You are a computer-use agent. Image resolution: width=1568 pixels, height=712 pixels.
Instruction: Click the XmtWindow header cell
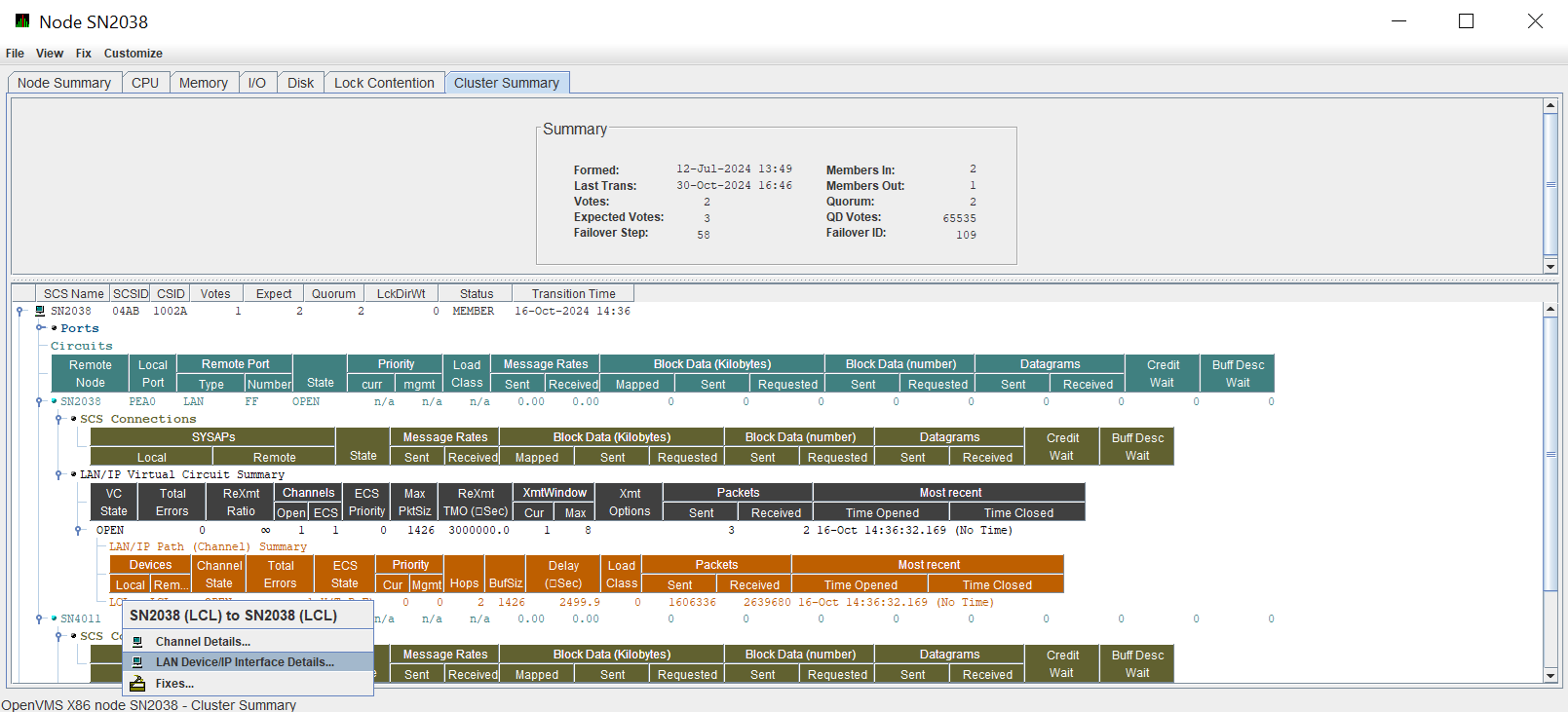pyautogui.click(x=555, y=493)
